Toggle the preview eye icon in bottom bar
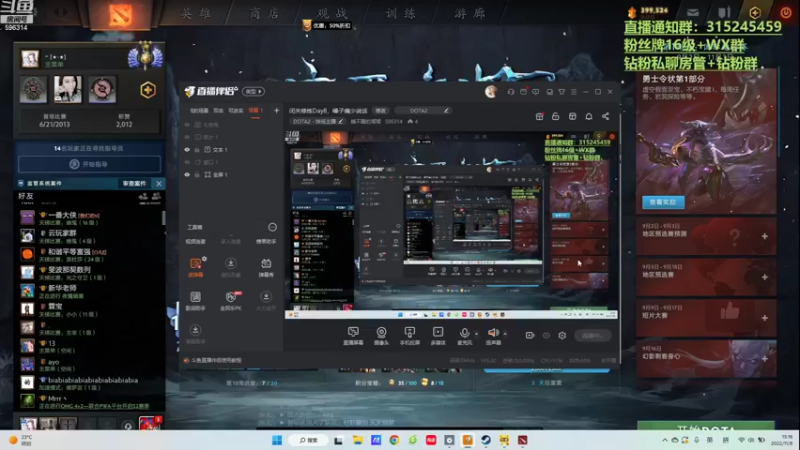The height and width of the screenshot is (450, 800). pos(546,335)
